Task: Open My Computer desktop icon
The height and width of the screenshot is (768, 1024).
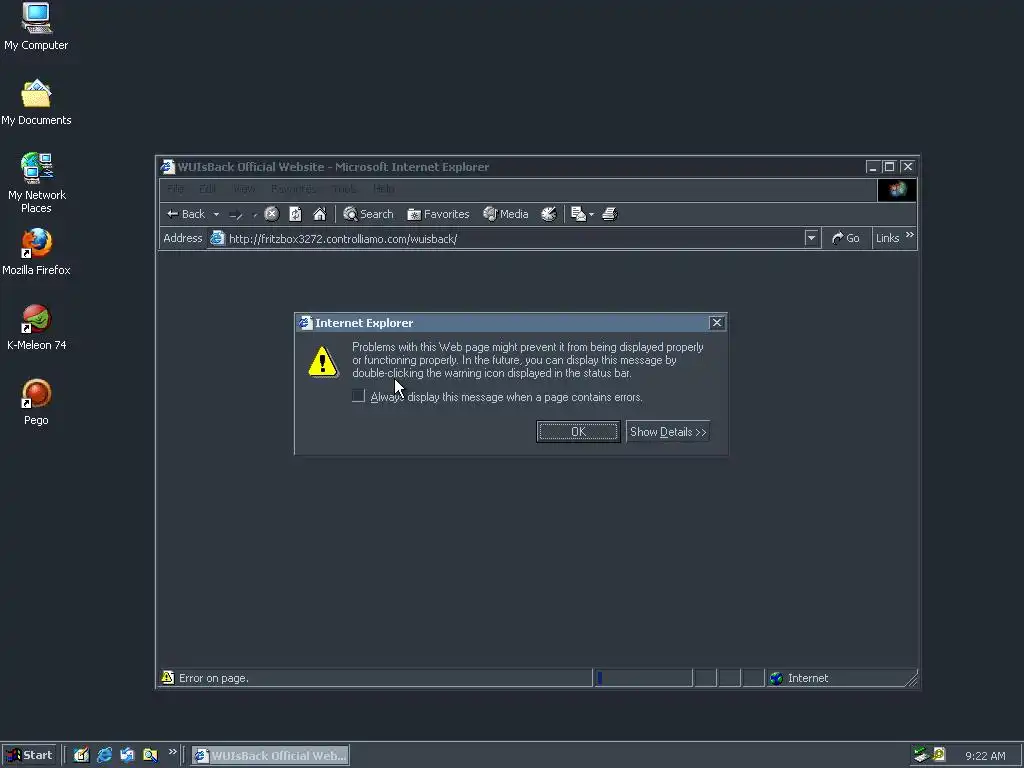Action: pyautogui.click(x=36, y=27)
